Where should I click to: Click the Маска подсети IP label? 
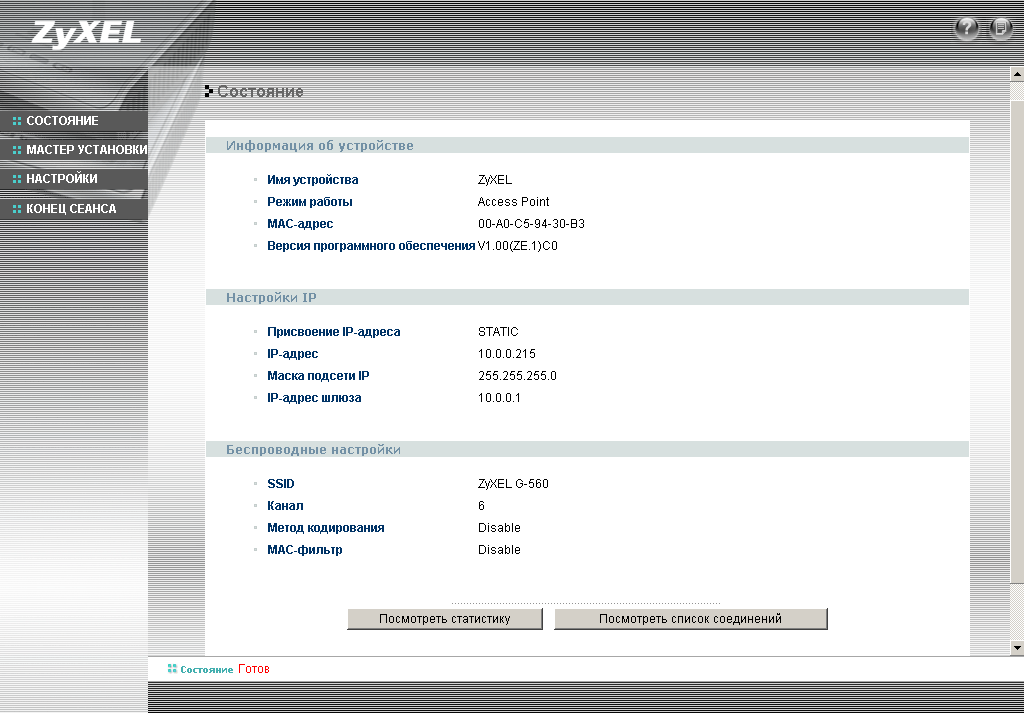pos(318,376)
